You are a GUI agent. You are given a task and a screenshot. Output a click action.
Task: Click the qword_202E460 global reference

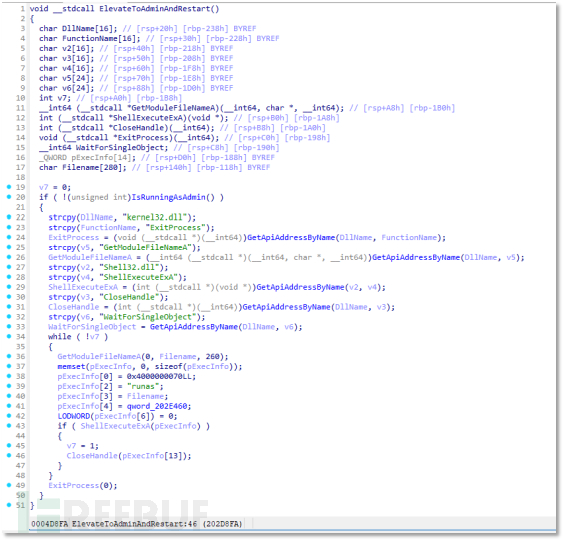[157, 406]
